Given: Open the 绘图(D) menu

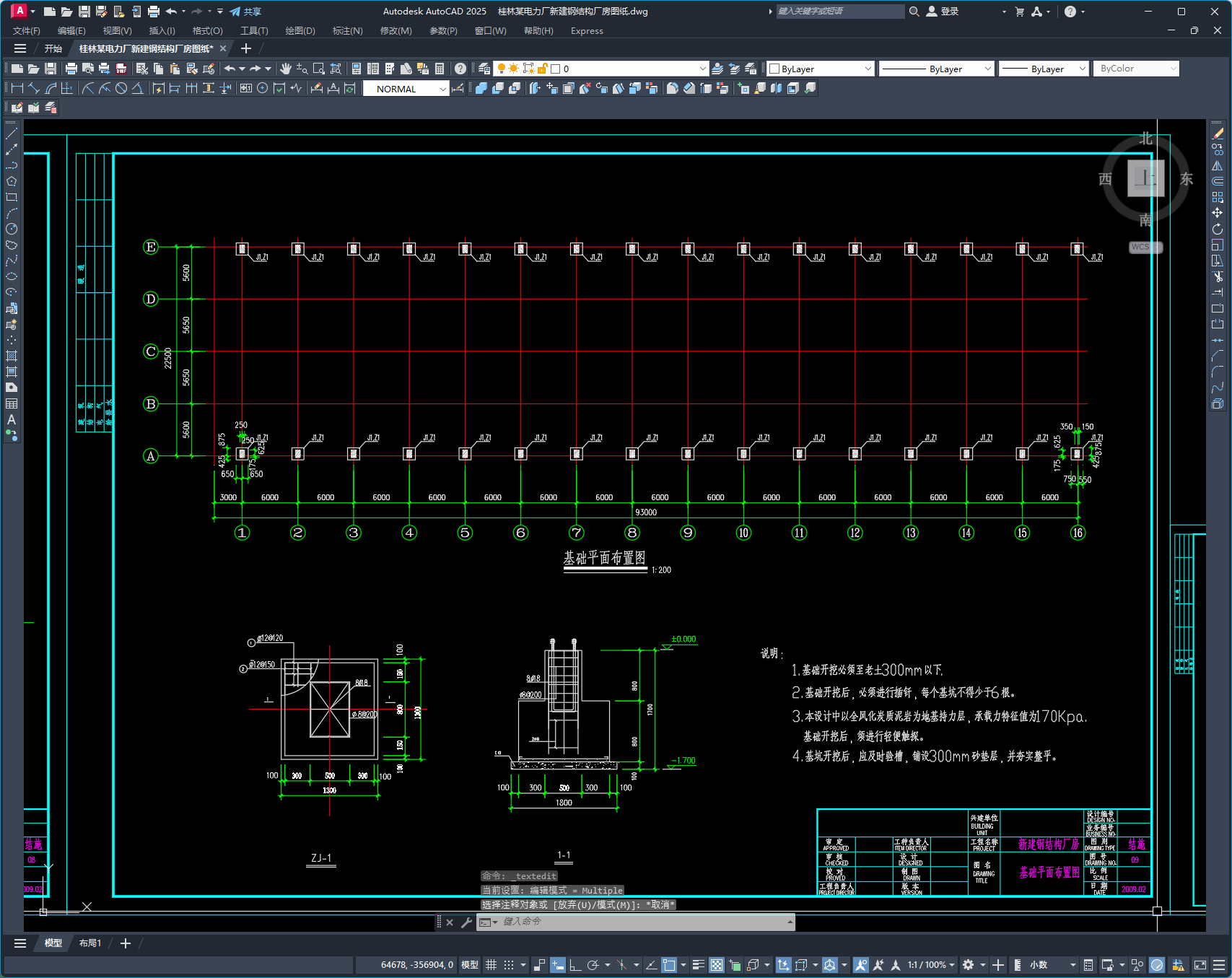Looking at the screenshot, I should 300,31.
